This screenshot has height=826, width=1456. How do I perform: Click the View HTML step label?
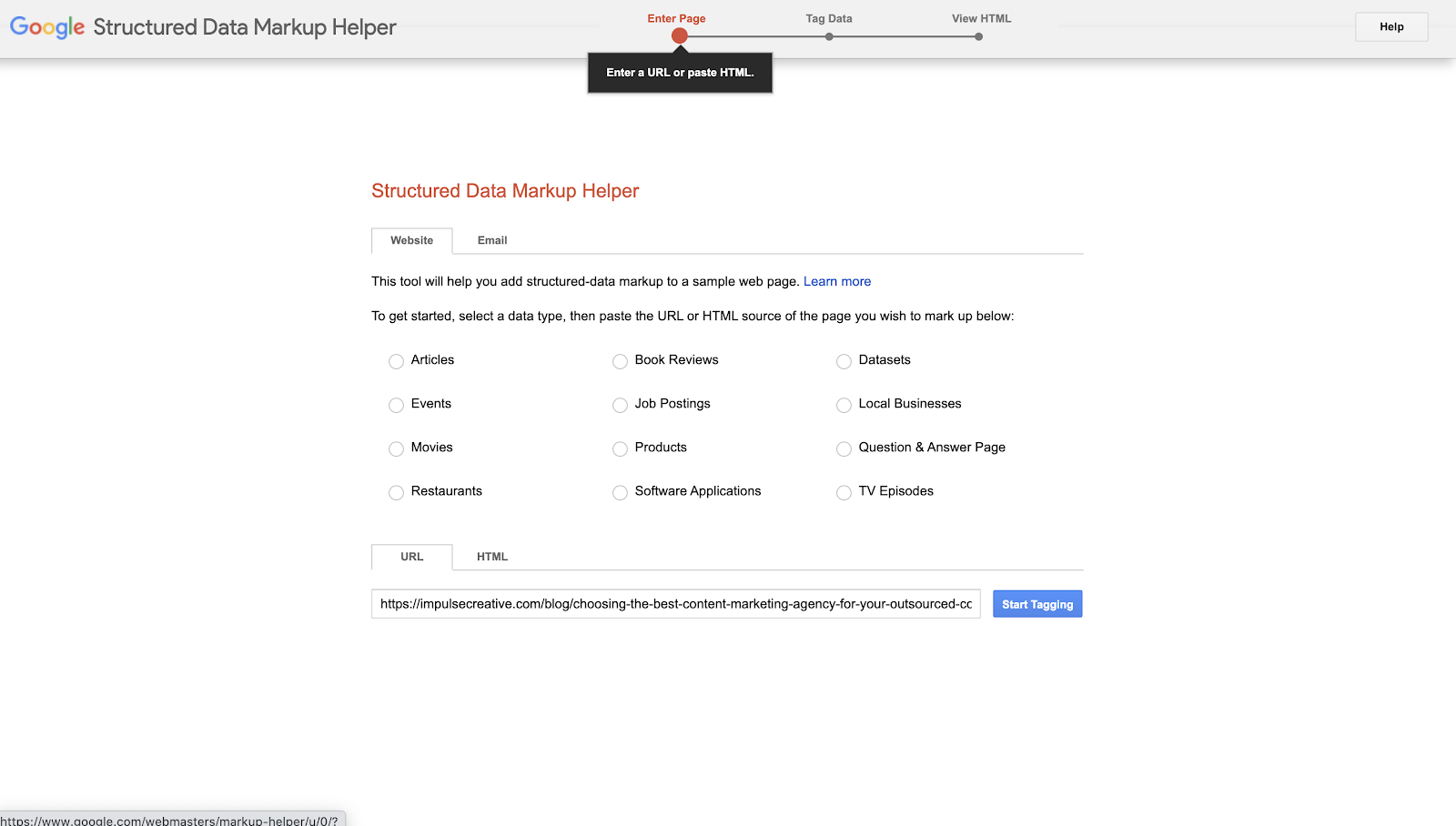[981, 18]
